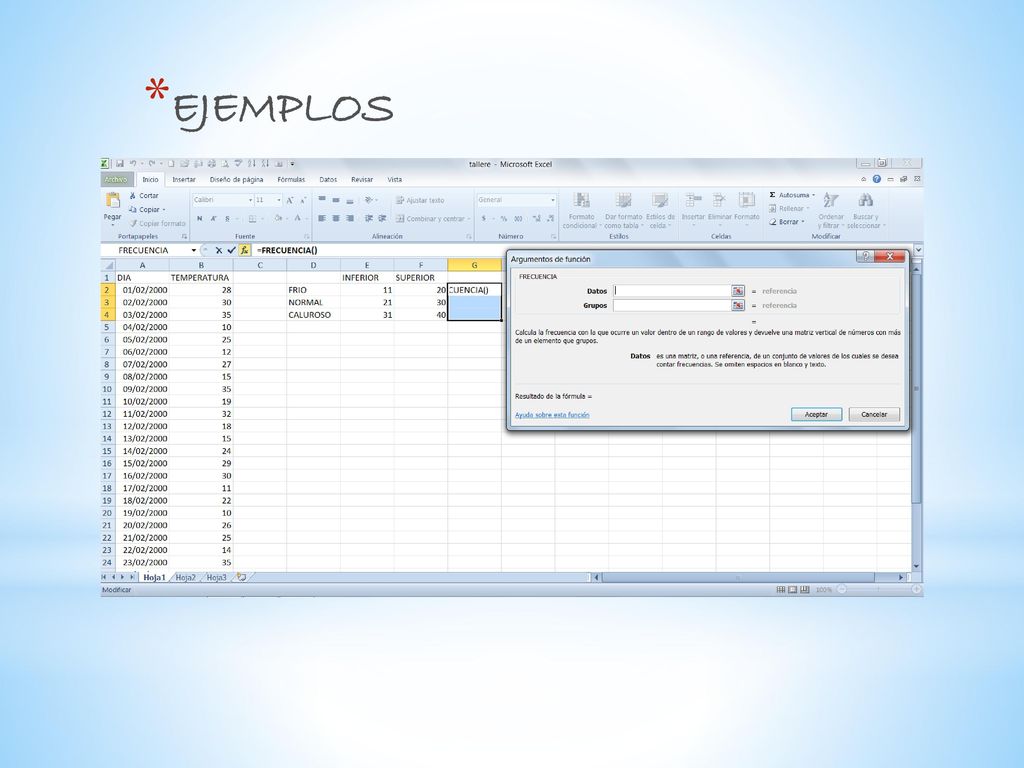
Task: Toggle underline S formatting
Action: pos(227,219)
